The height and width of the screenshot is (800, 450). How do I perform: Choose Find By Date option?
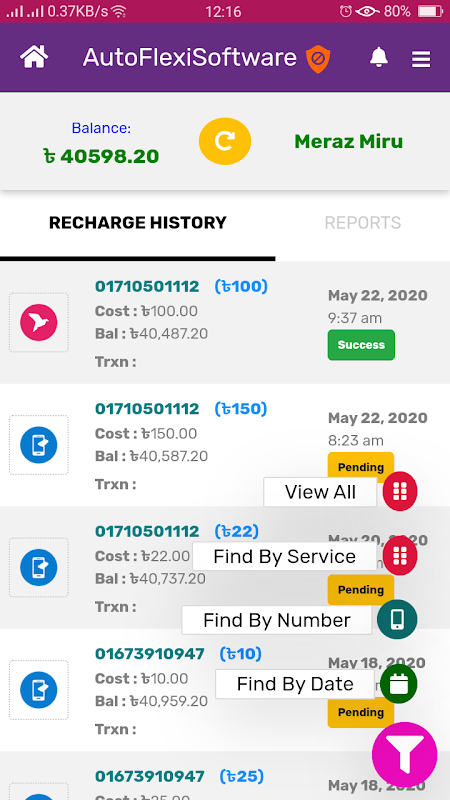[295, 684]
